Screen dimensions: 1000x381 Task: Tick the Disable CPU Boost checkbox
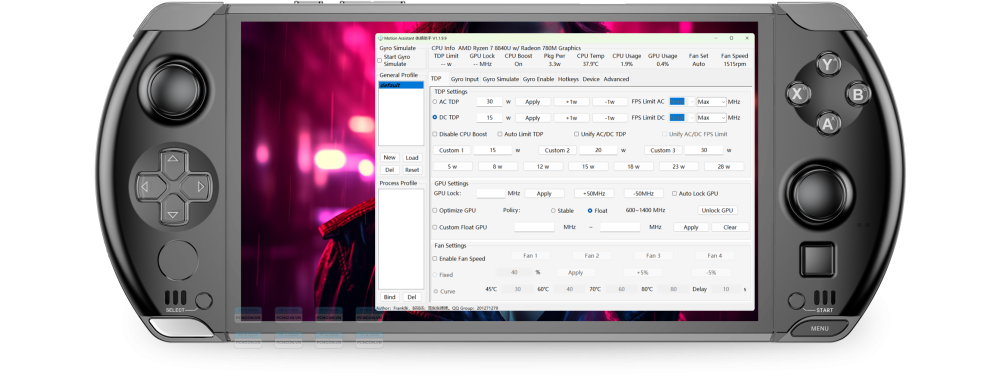pos(435,134)
